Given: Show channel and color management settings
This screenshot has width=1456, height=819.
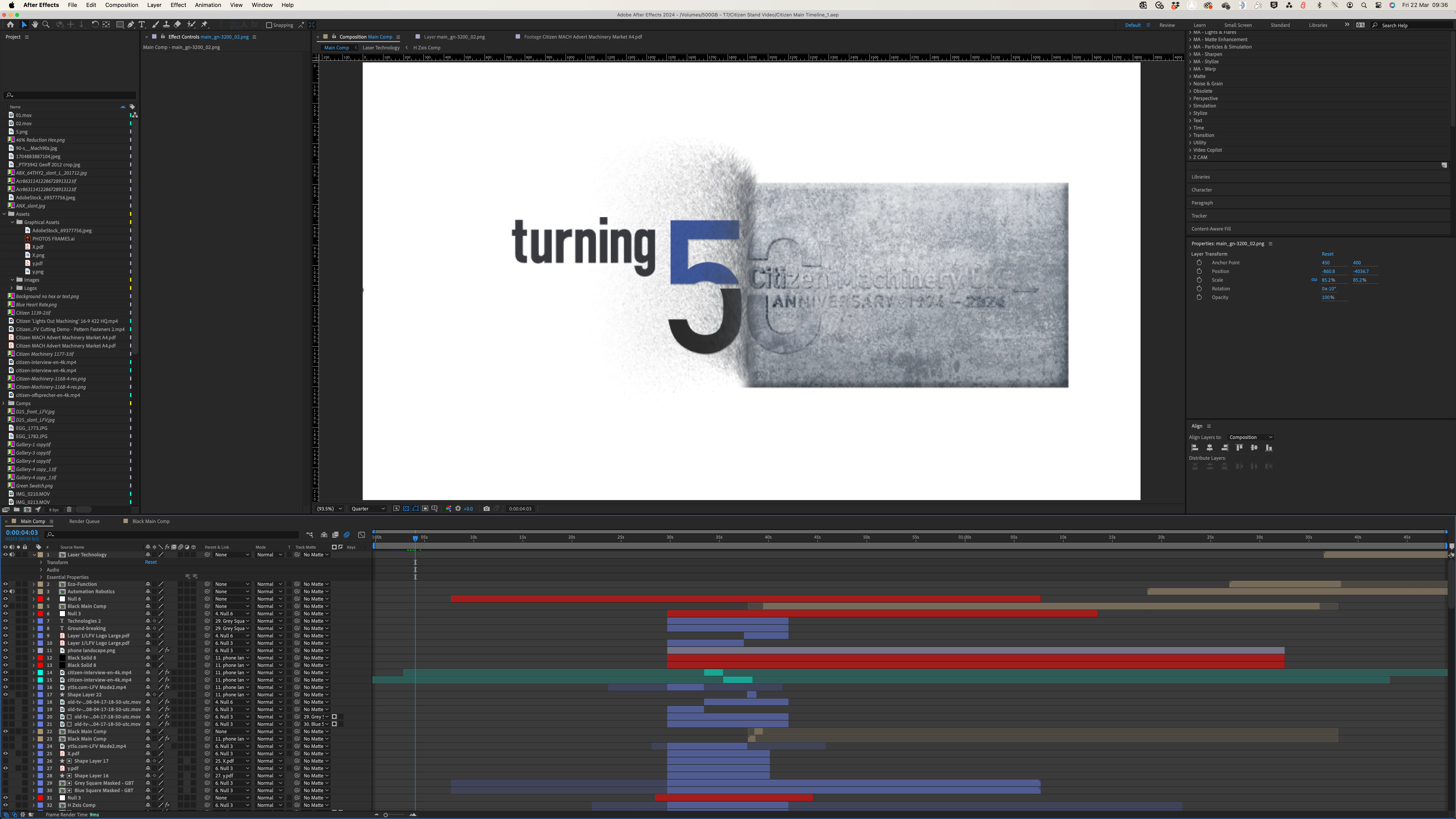Looking at the screenshot, I should pyautogui.click(x=448, y=509).
